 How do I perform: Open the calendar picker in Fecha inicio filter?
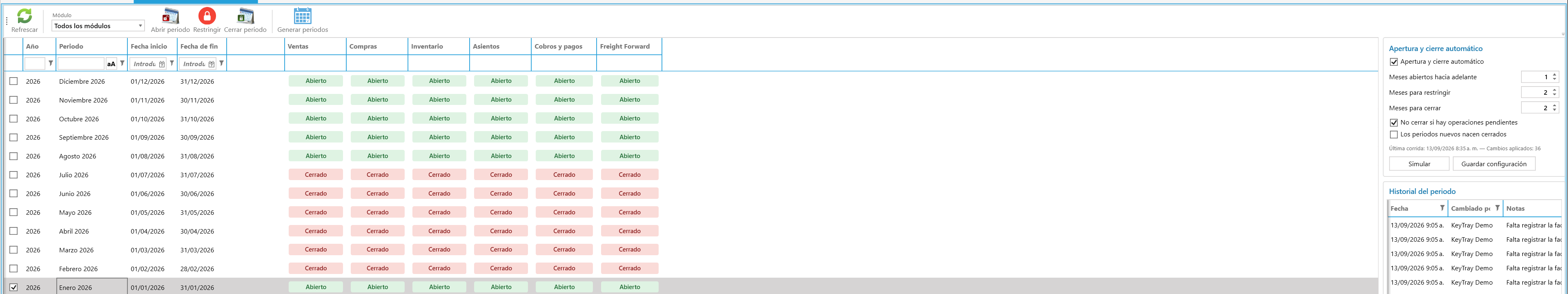162,64
